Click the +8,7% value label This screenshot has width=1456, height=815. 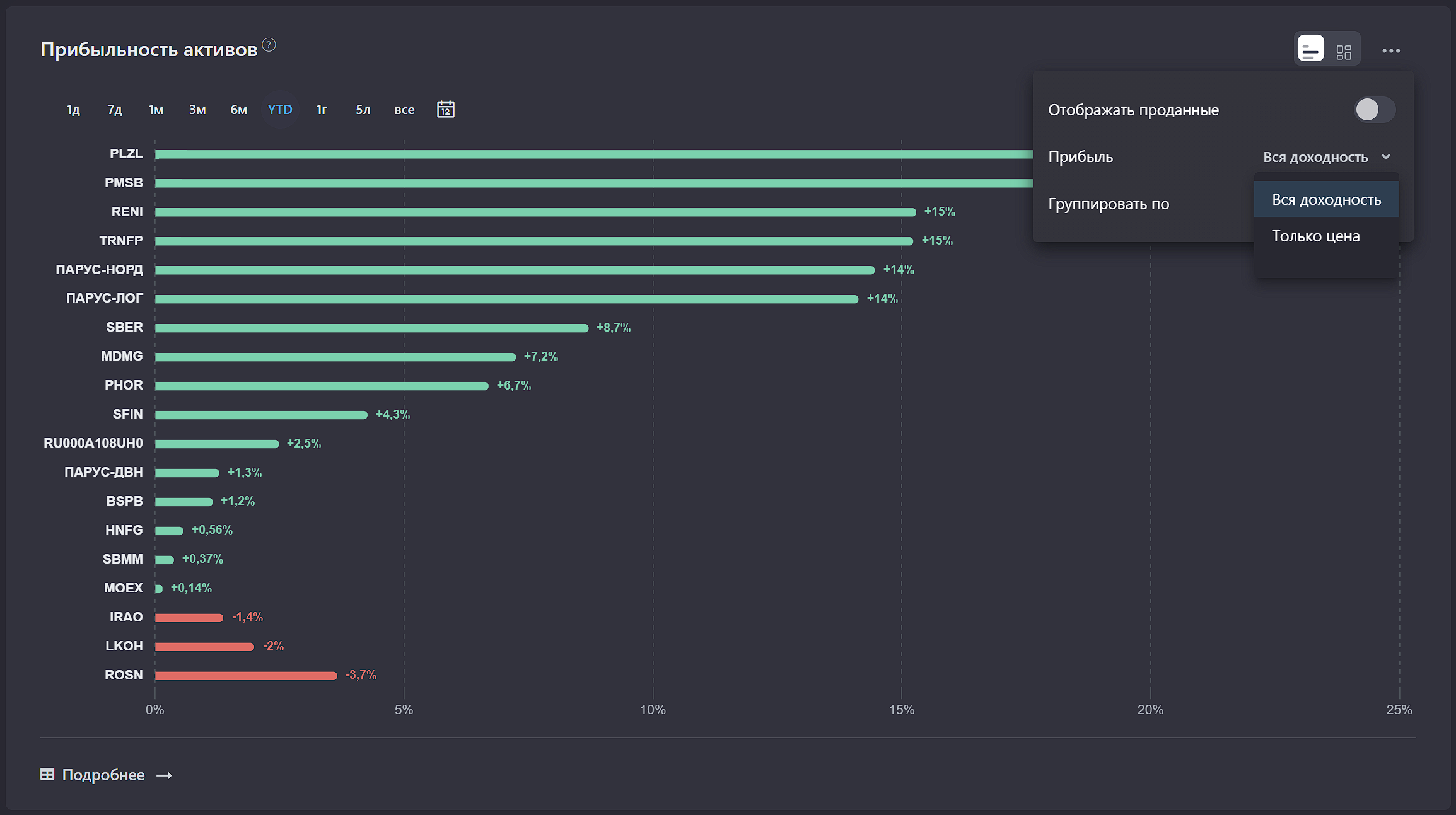click(613, 328)
